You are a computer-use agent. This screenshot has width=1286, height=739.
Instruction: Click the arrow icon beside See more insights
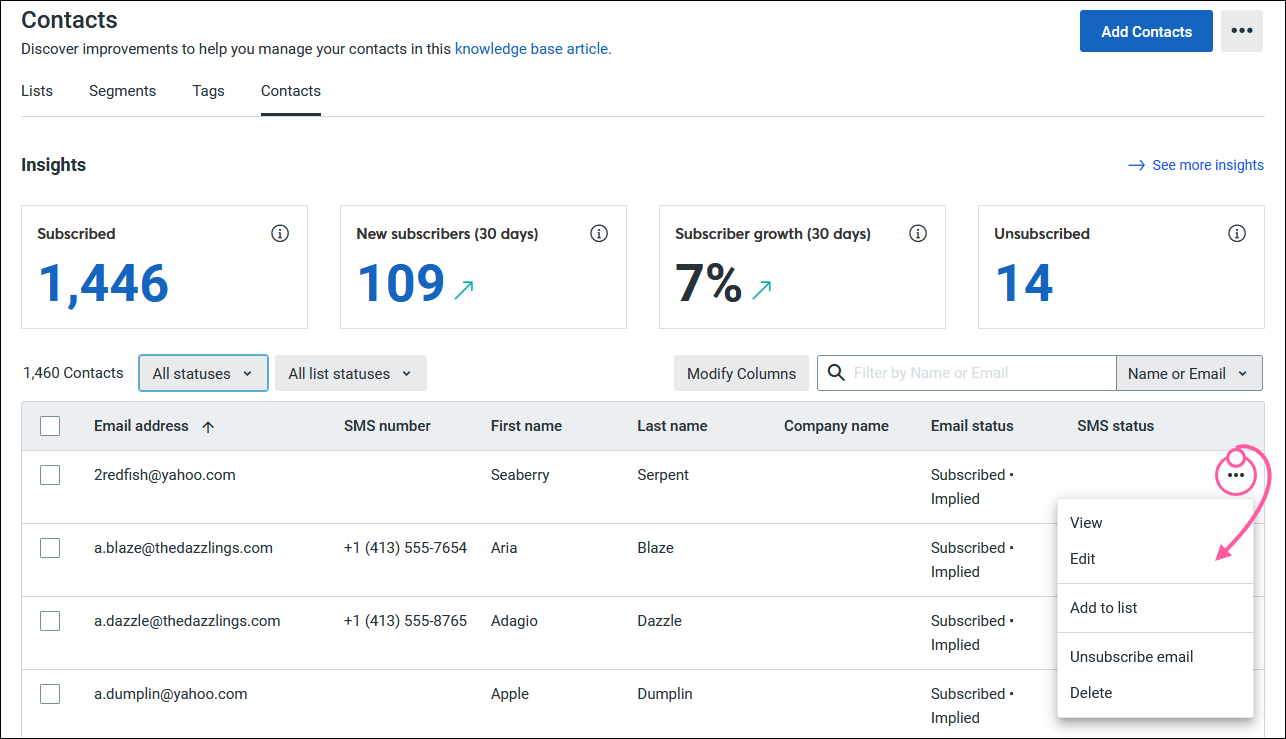click(1136, 165)
